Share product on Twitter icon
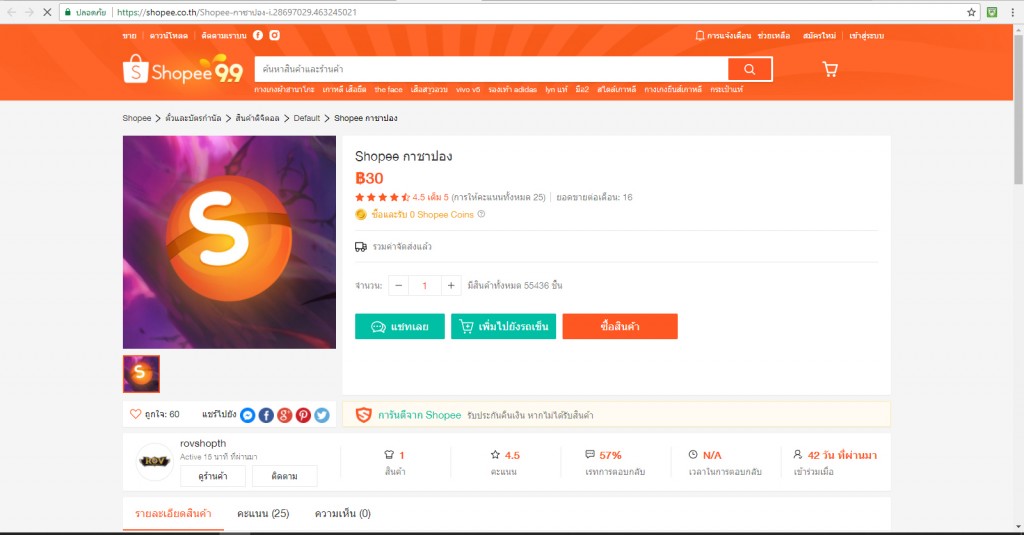1024x535 pixels. pos(322,415)
